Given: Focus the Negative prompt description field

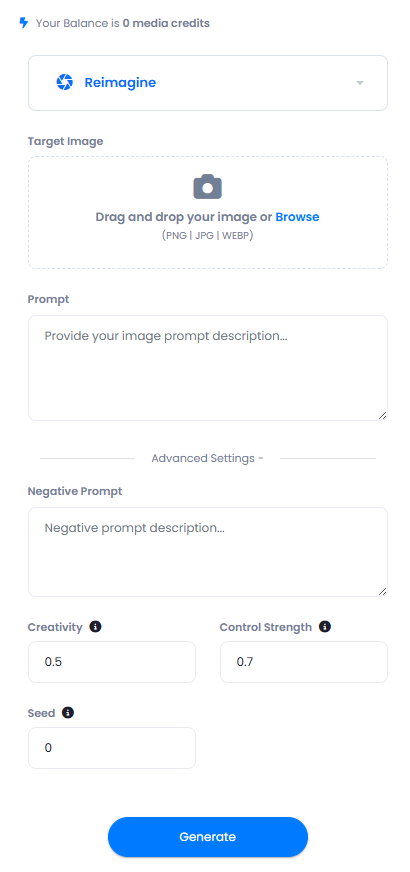Looking at the screenshot, I should coord(208,552).
